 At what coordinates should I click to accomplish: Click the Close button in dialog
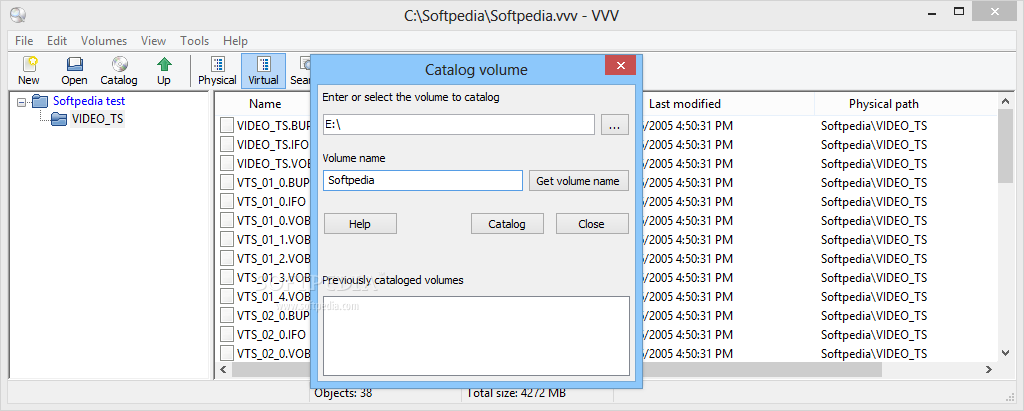(x=592, y=223)
